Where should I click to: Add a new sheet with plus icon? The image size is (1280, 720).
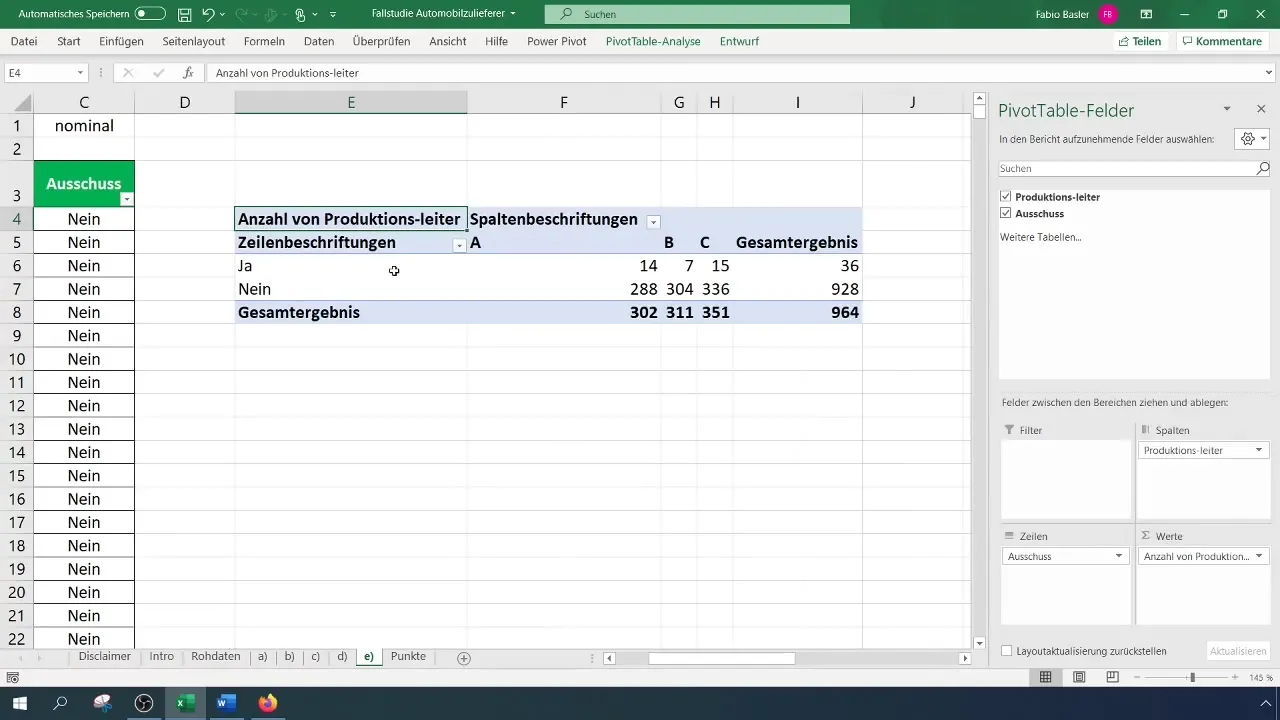point(464,658)
